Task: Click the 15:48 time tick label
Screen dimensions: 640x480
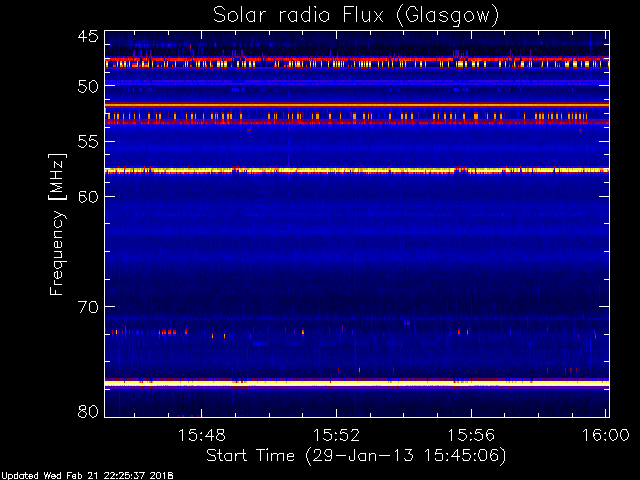Action: click(202, 435)
